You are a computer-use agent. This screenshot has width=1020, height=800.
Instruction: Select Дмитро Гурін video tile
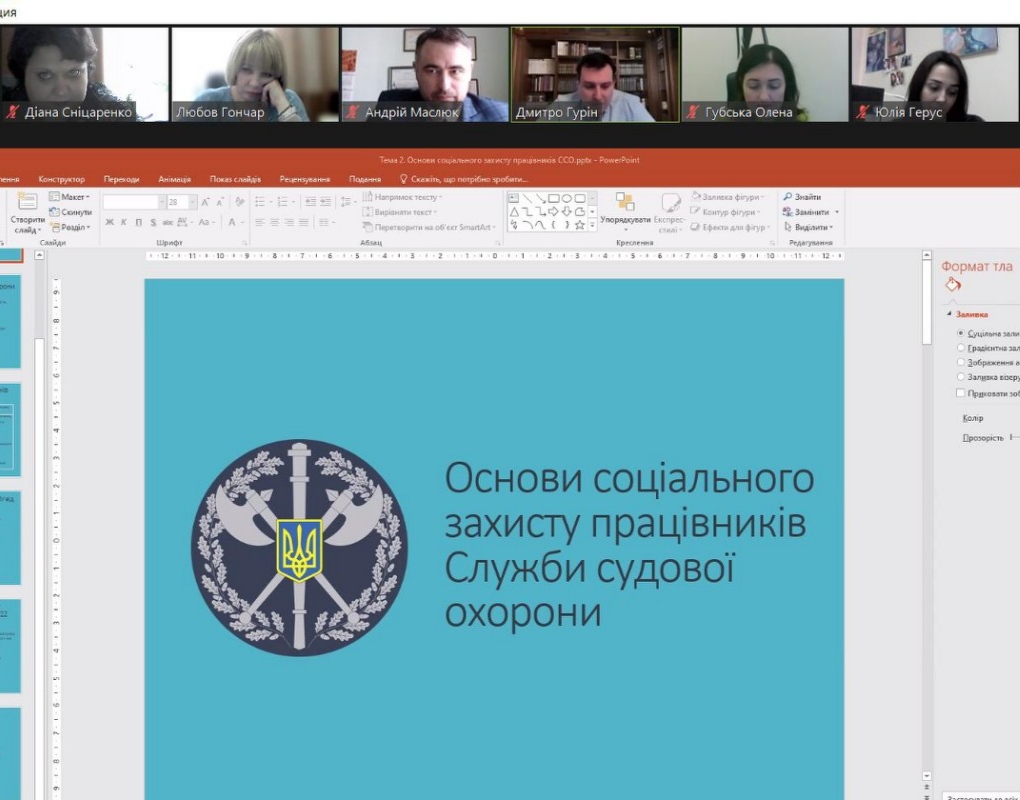point(595,74)
